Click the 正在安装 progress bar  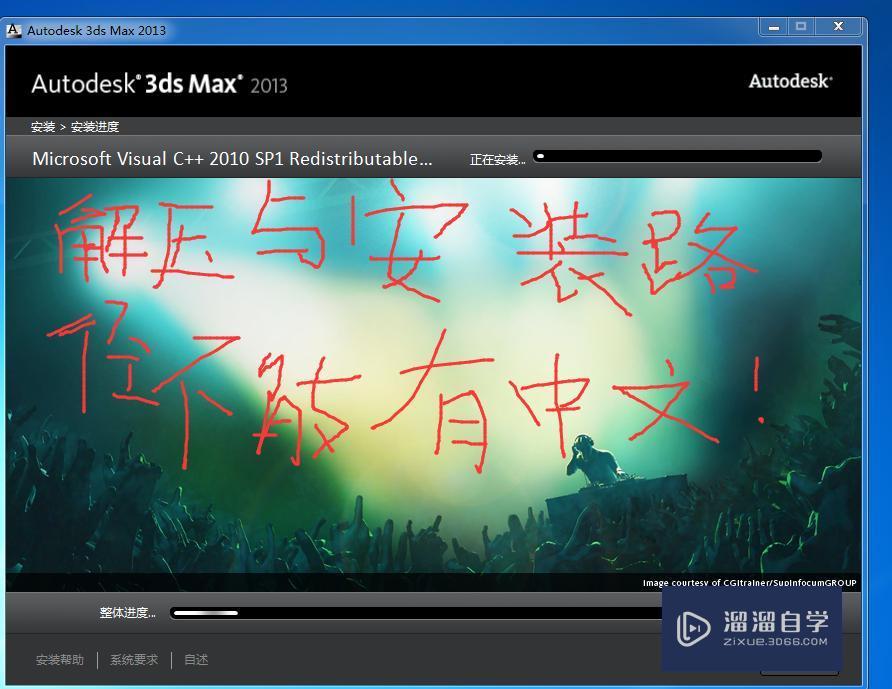pyautogui.click(x=678, y=156)
